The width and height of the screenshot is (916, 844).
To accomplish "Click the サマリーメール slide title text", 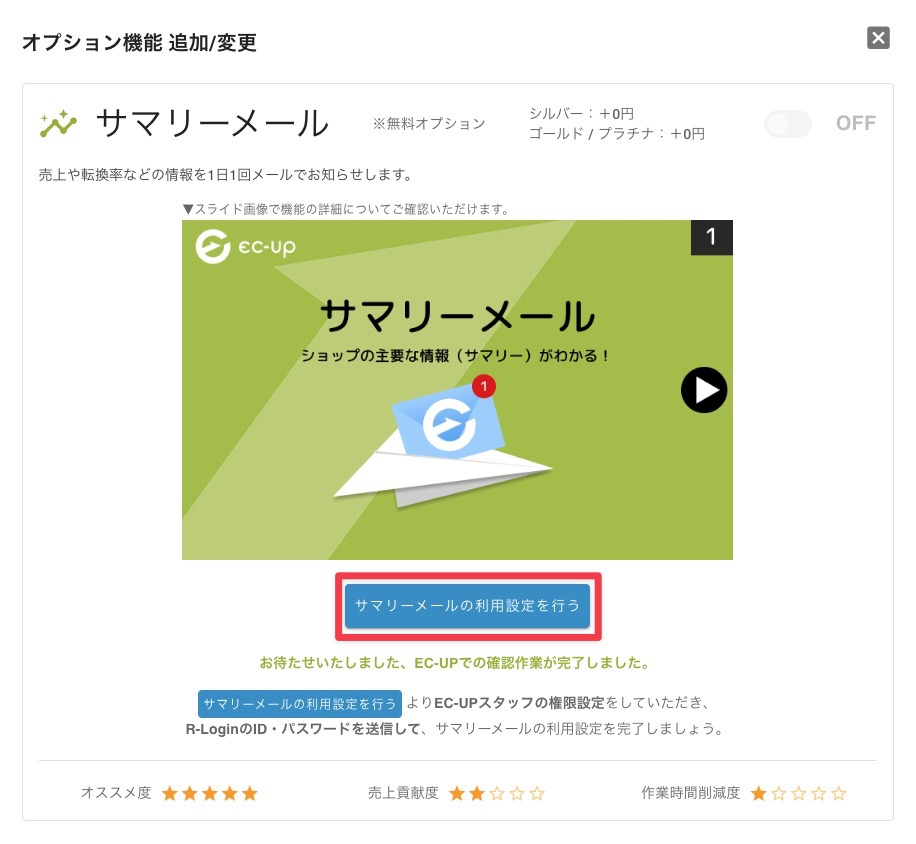I will (457, 316).
